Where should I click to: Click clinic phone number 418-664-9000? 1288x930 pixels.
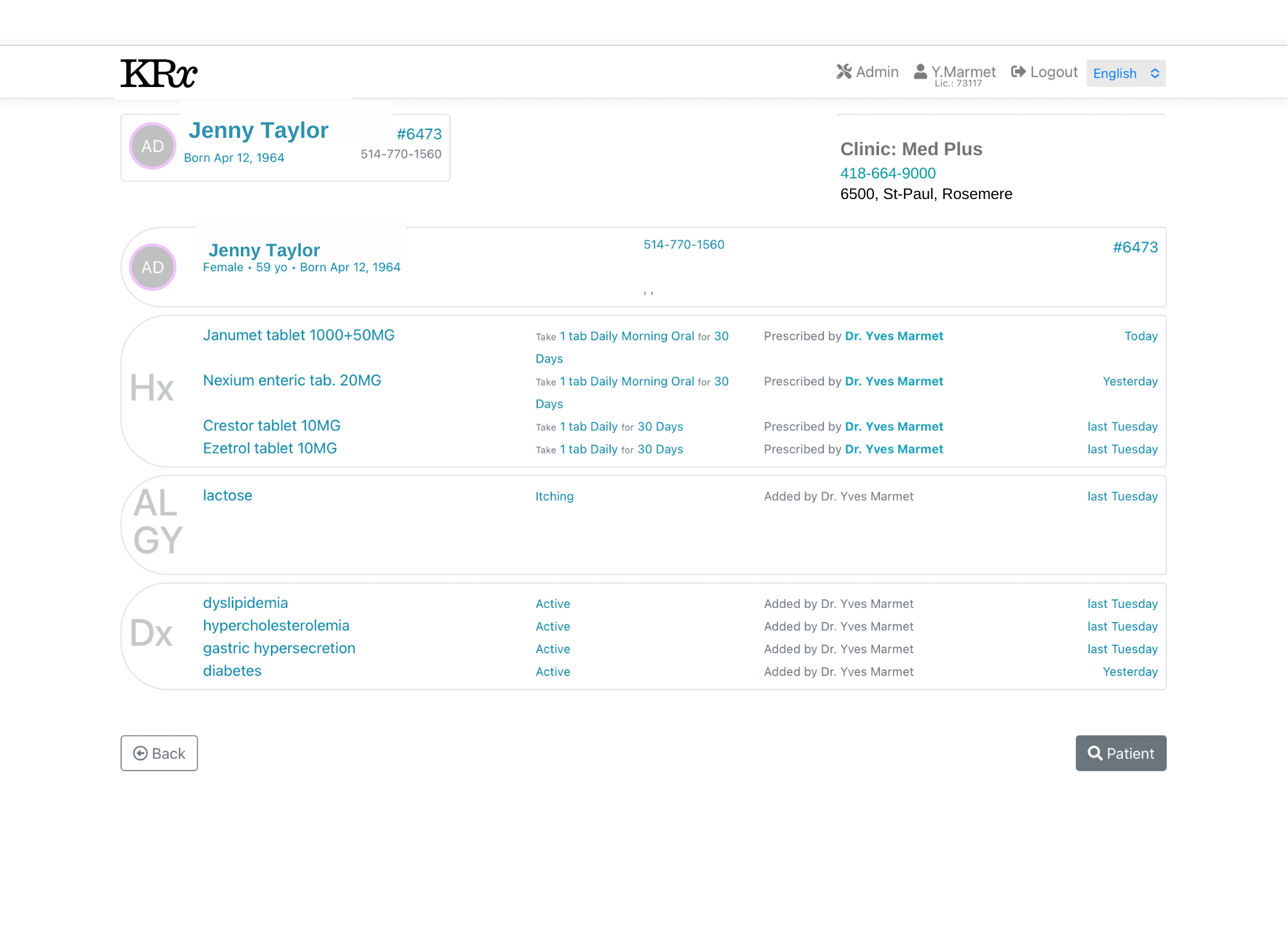coord(887,173)
